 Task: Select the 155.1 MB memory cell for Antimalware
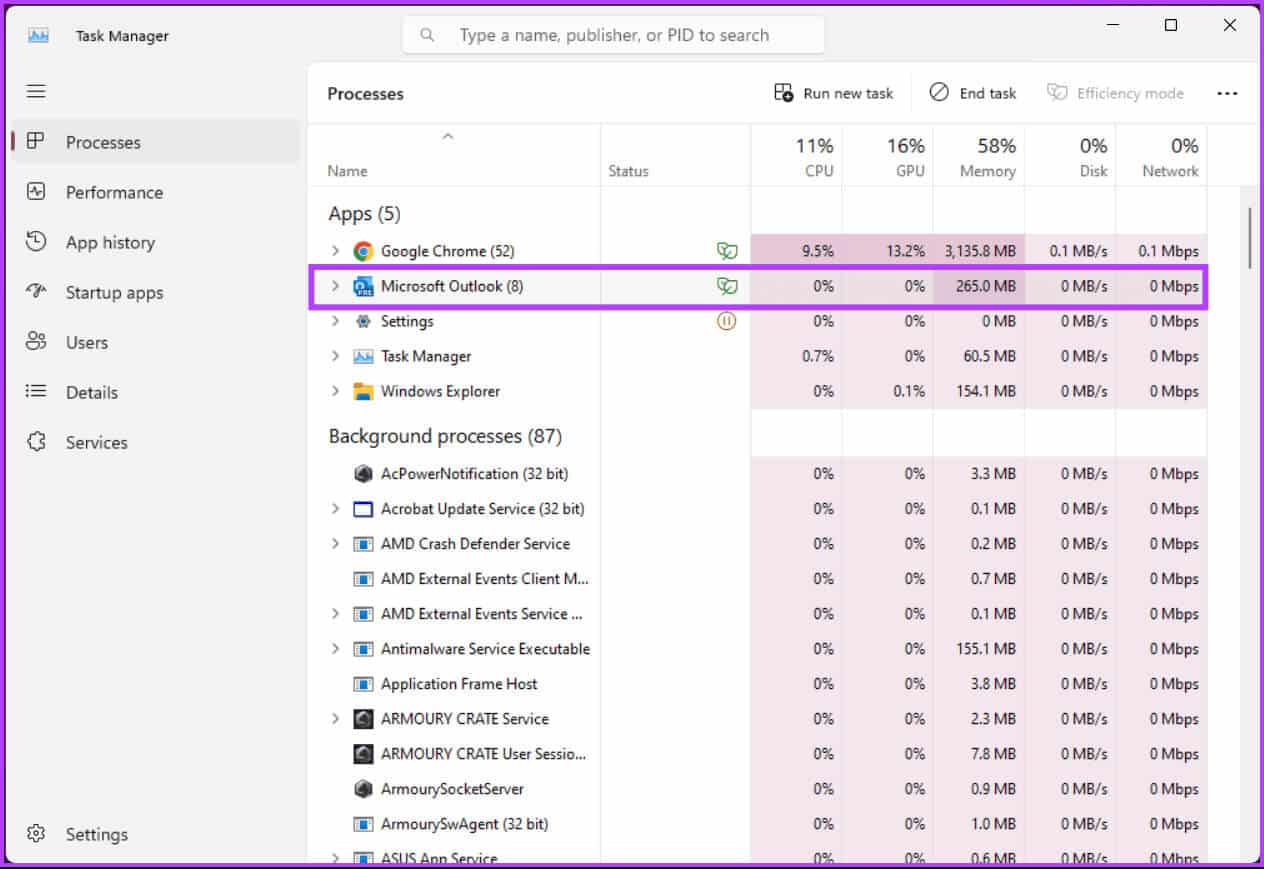pyautogui.click(x=979, y=649)
